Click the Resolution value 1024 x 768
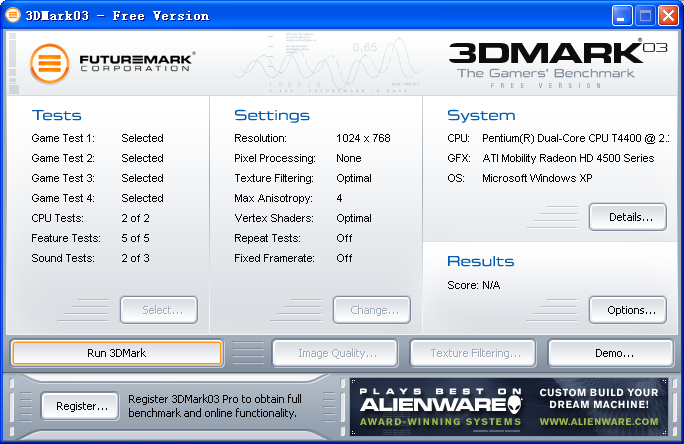The image size is (684, 444). coord(365,138)
